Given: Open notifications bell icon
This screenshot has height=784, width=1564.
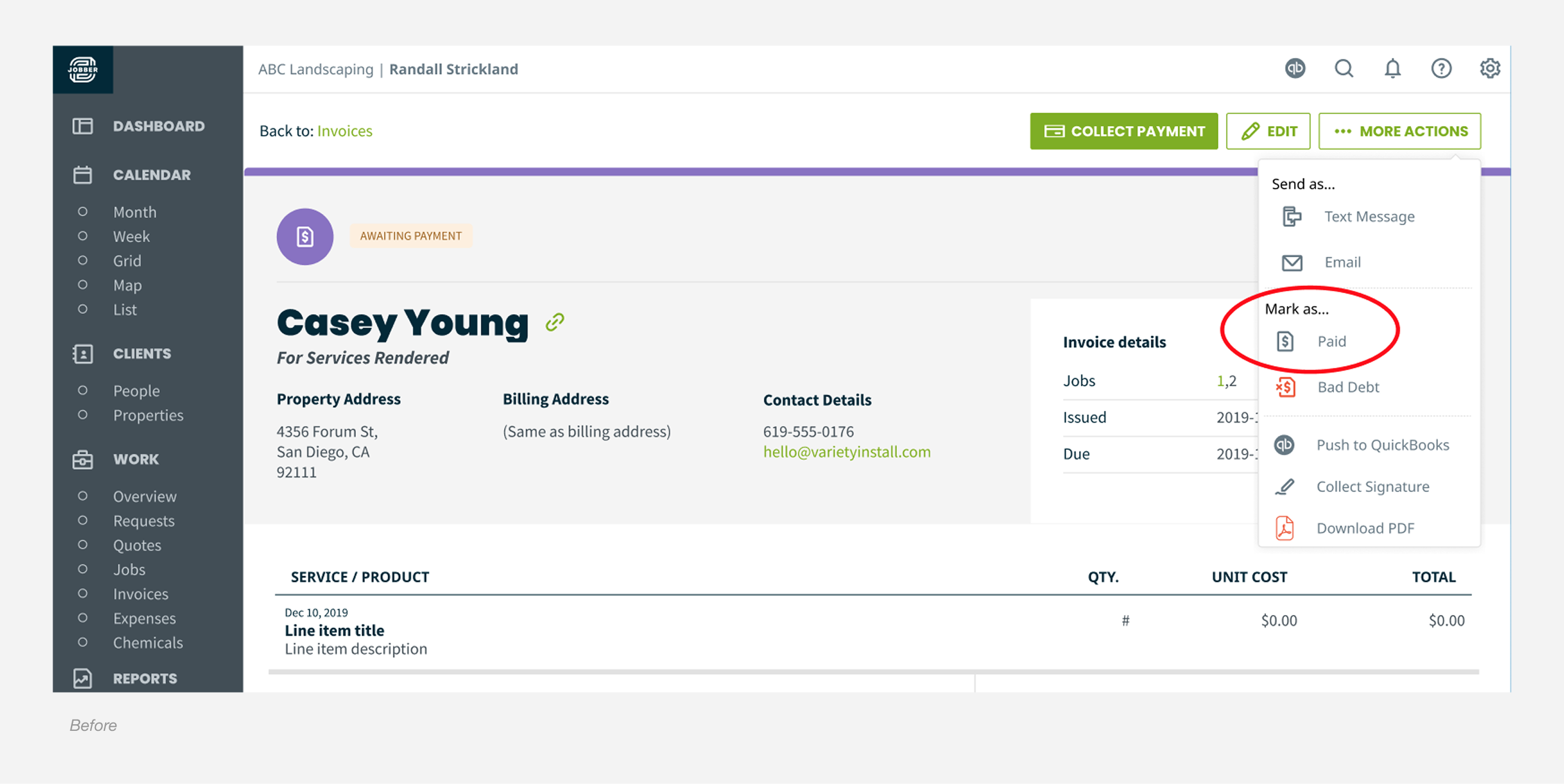Looking at the screenshot, I should (1392, 69).
